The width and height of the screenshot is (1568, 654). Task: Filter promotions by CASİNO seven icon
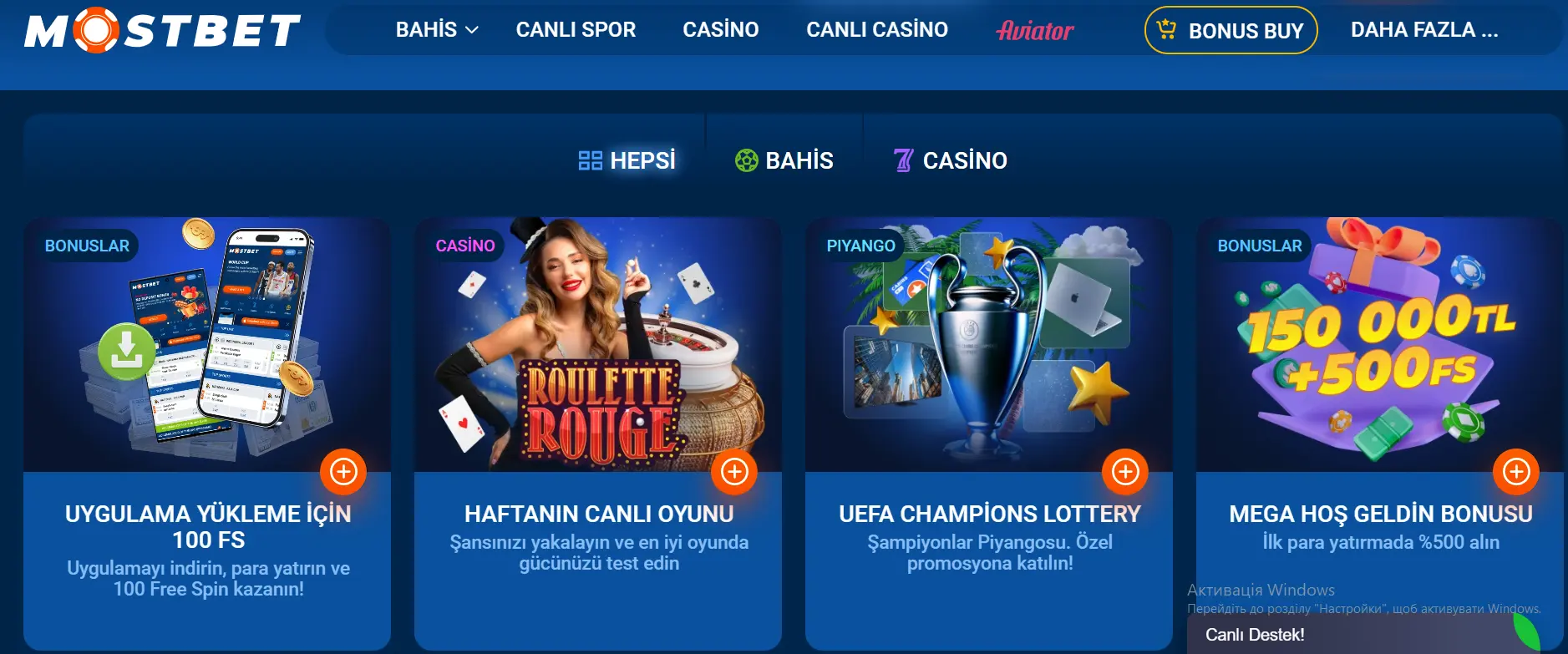[x=950, y=160]
